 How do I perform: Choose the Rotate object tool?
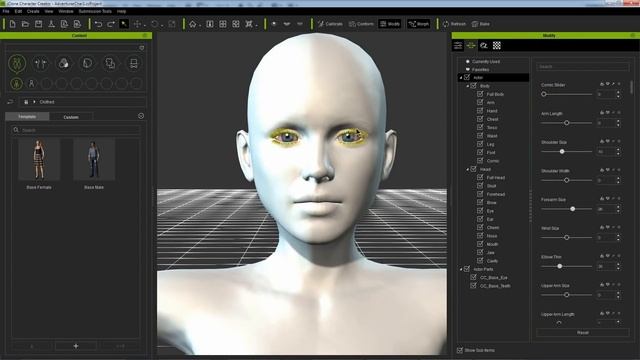pyautogui.click(x=155, y=24)
